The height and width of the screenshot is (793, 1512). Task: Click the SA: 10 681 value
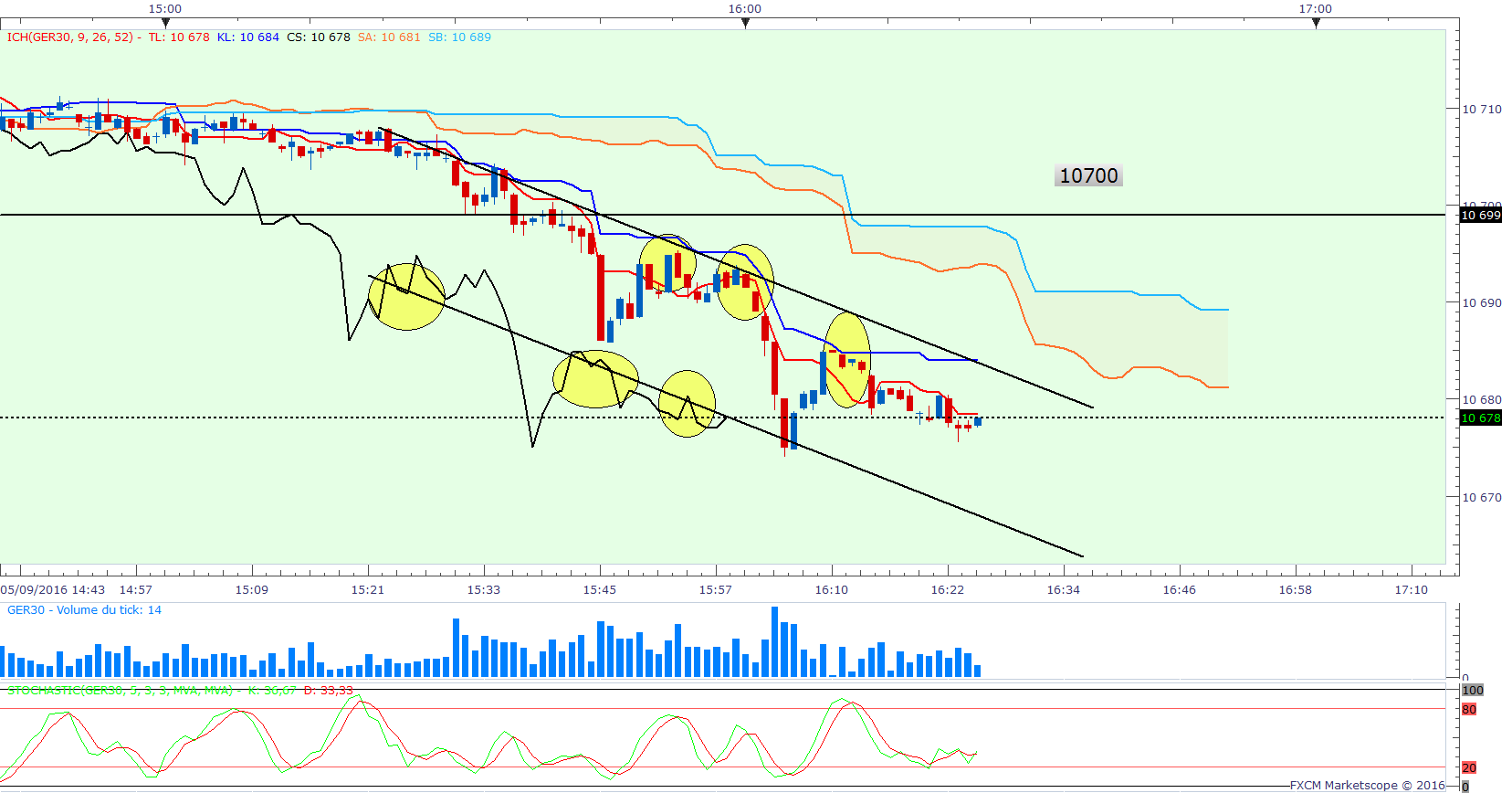[x=389, y=37]
